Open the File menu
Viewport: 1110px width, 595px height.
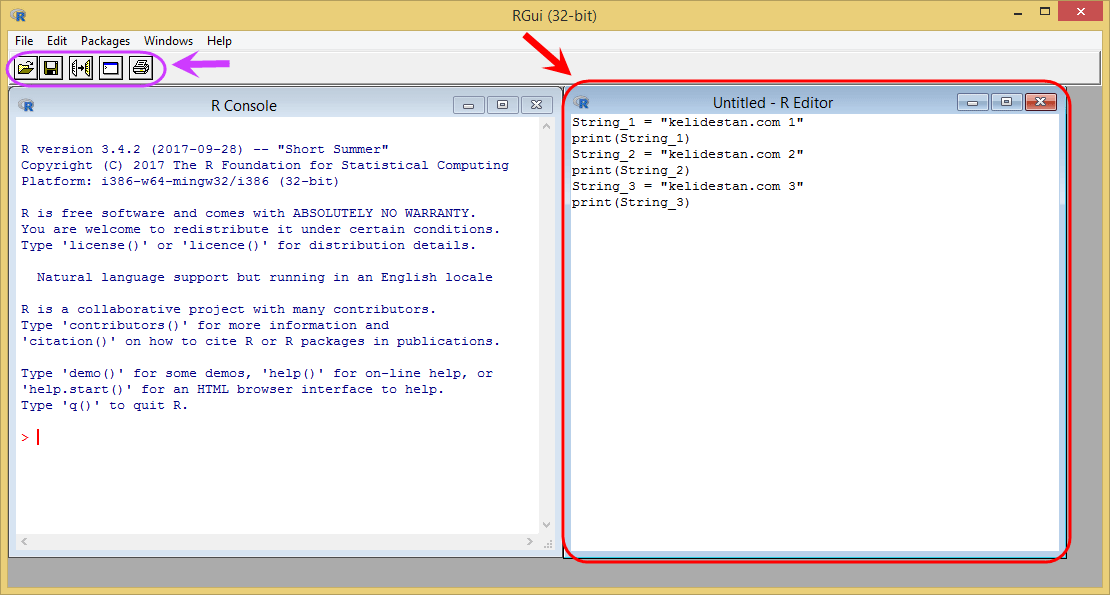coord(24,41)
